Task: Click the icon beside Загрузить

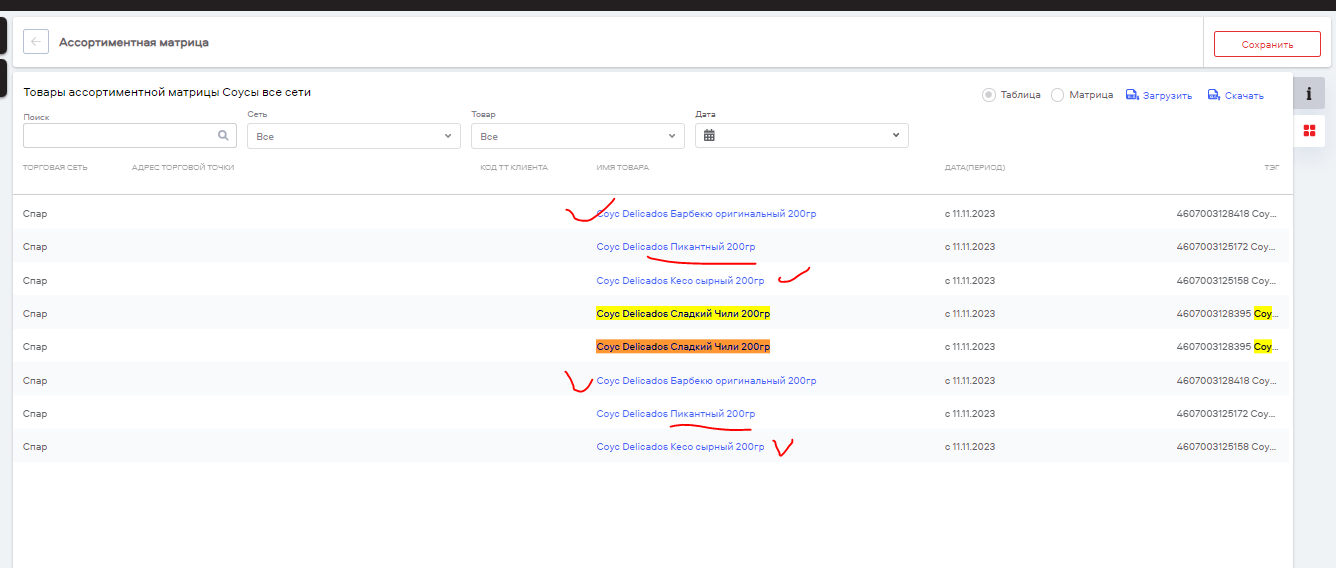Action: (x=1132, y=95)
